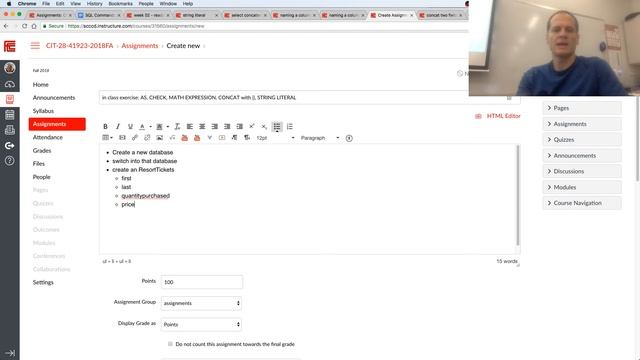The image size is (640, 360).
Task: Open Files in the course menu
Action: pos(39,164)
